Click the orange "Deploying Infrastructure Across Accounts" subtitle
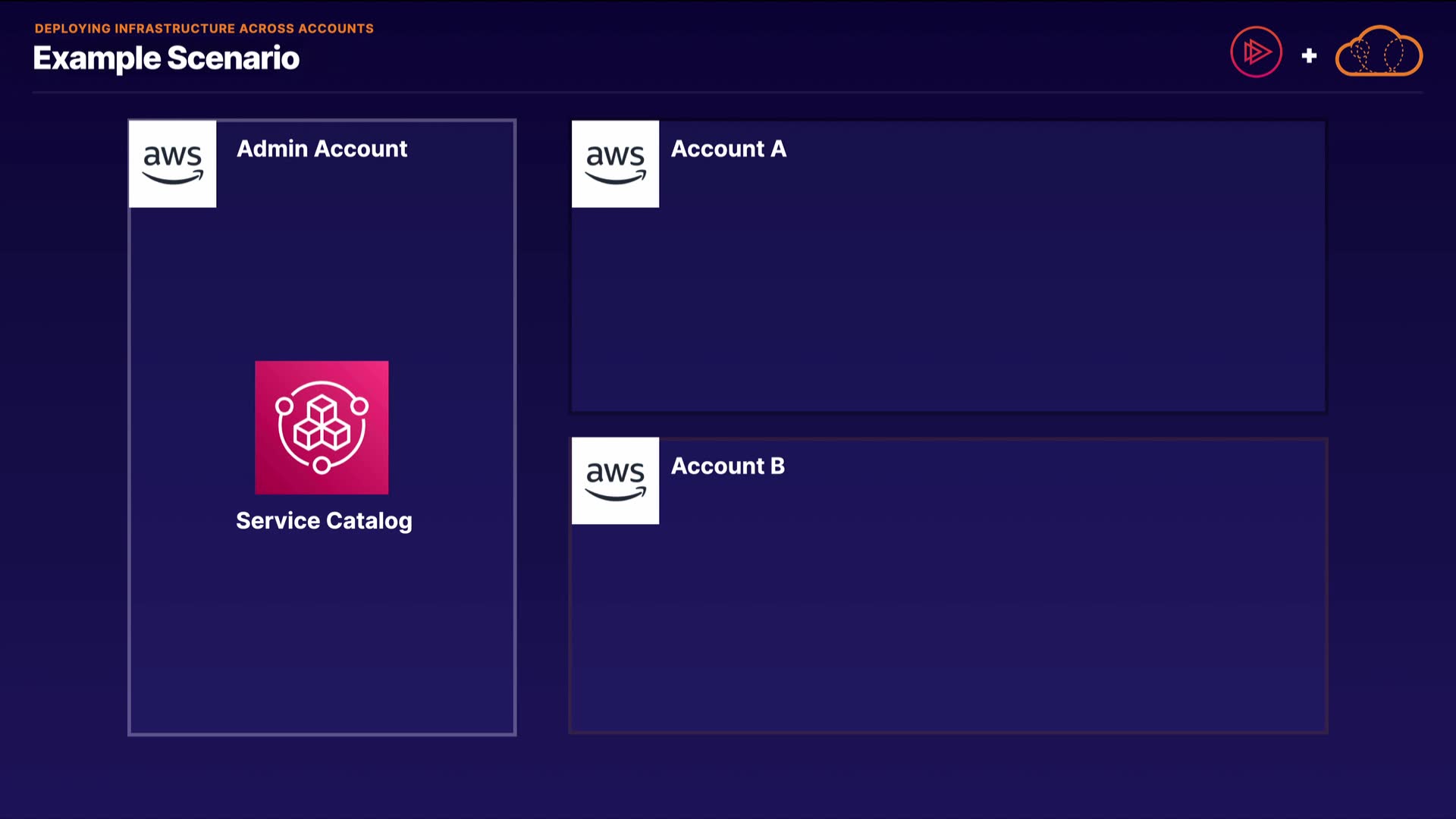This screenshot has height=819, width=1456. (x=204, y=29)
